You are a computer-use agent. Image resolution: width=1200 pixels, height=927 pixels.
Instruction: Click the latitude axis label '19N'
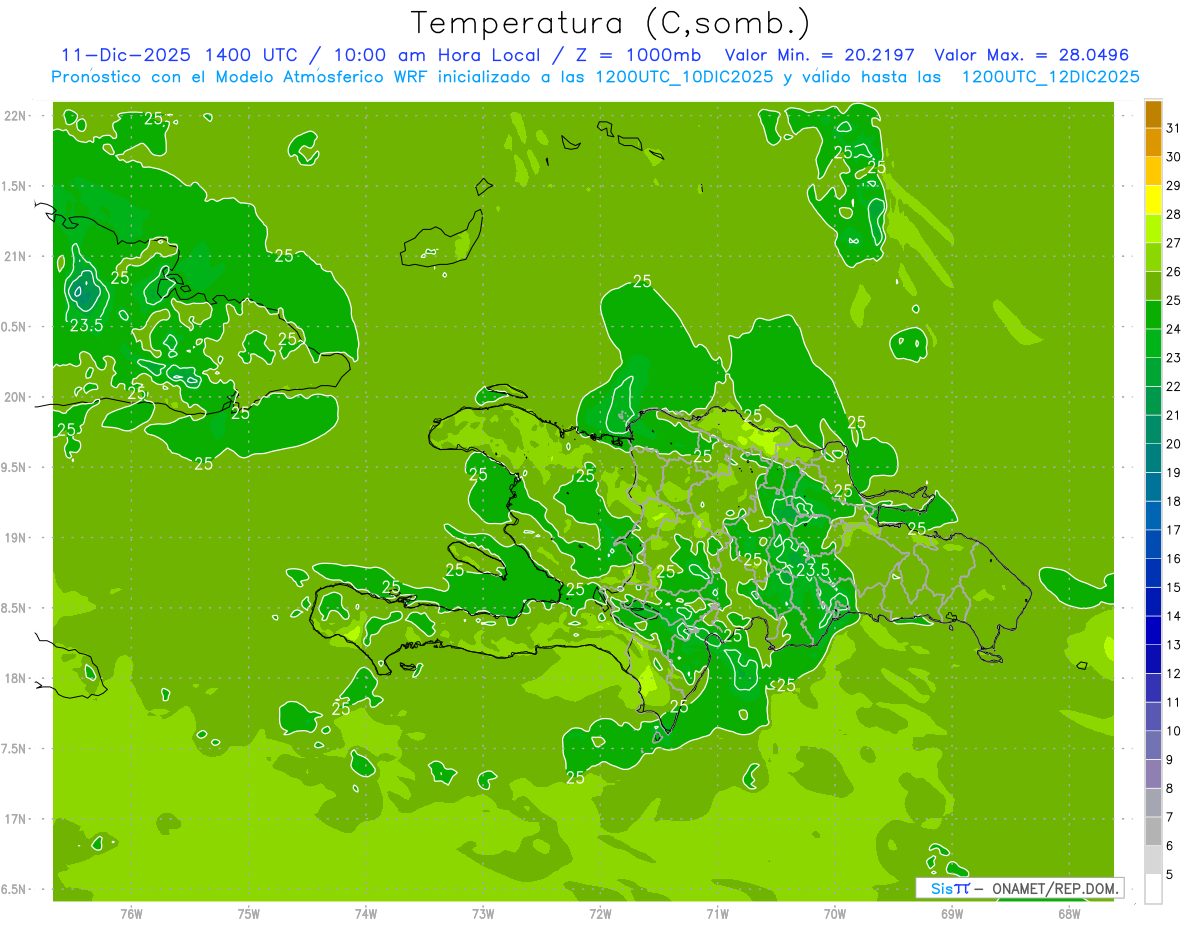point(15,538)
